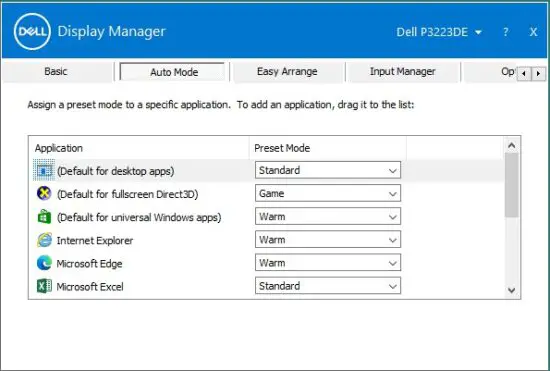Select the "Microsoft Excel" row text
This screenshot has height=371, width=550.
coord(90,287)
